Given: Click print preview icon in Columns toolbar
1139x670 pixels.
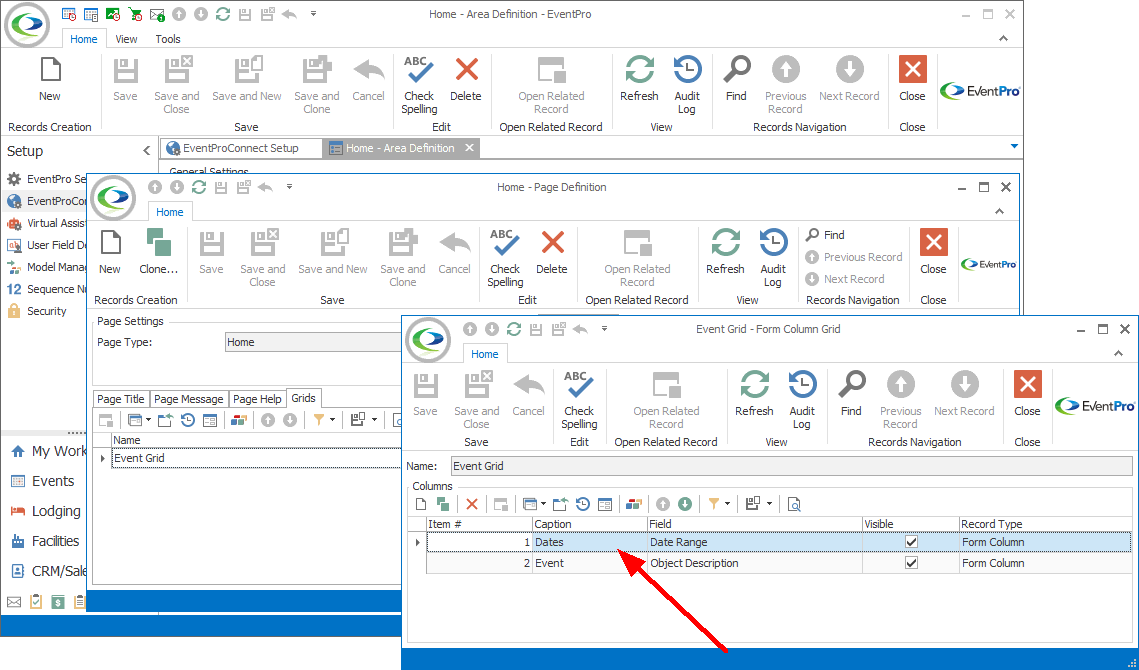Looking at the screenshot, I should [794, 504].
